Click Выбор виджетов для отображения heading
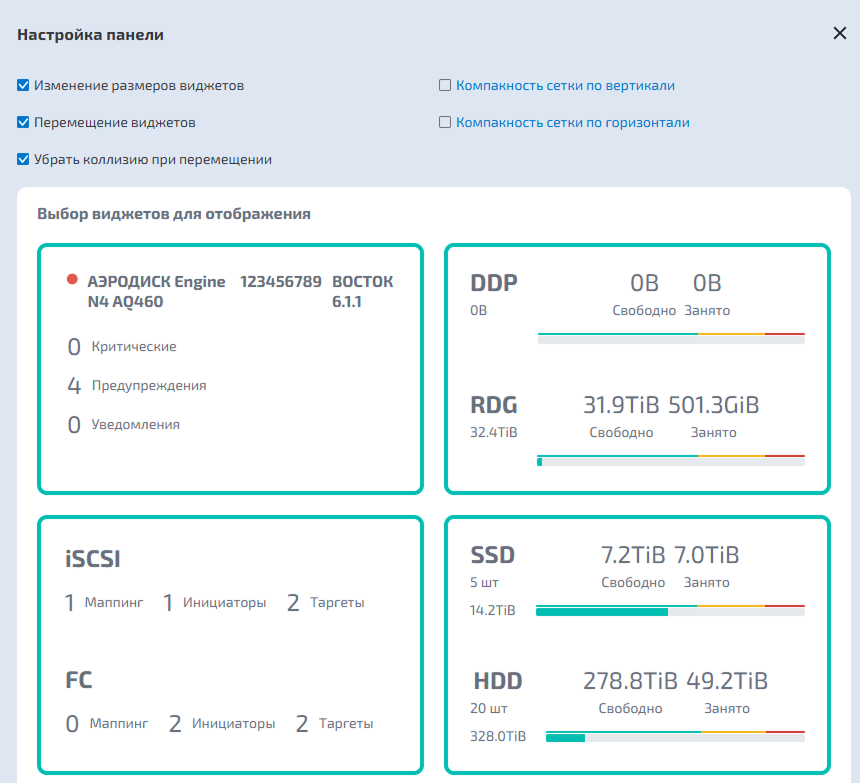Viewport: 860px width, 783px height. click(174, 214)
